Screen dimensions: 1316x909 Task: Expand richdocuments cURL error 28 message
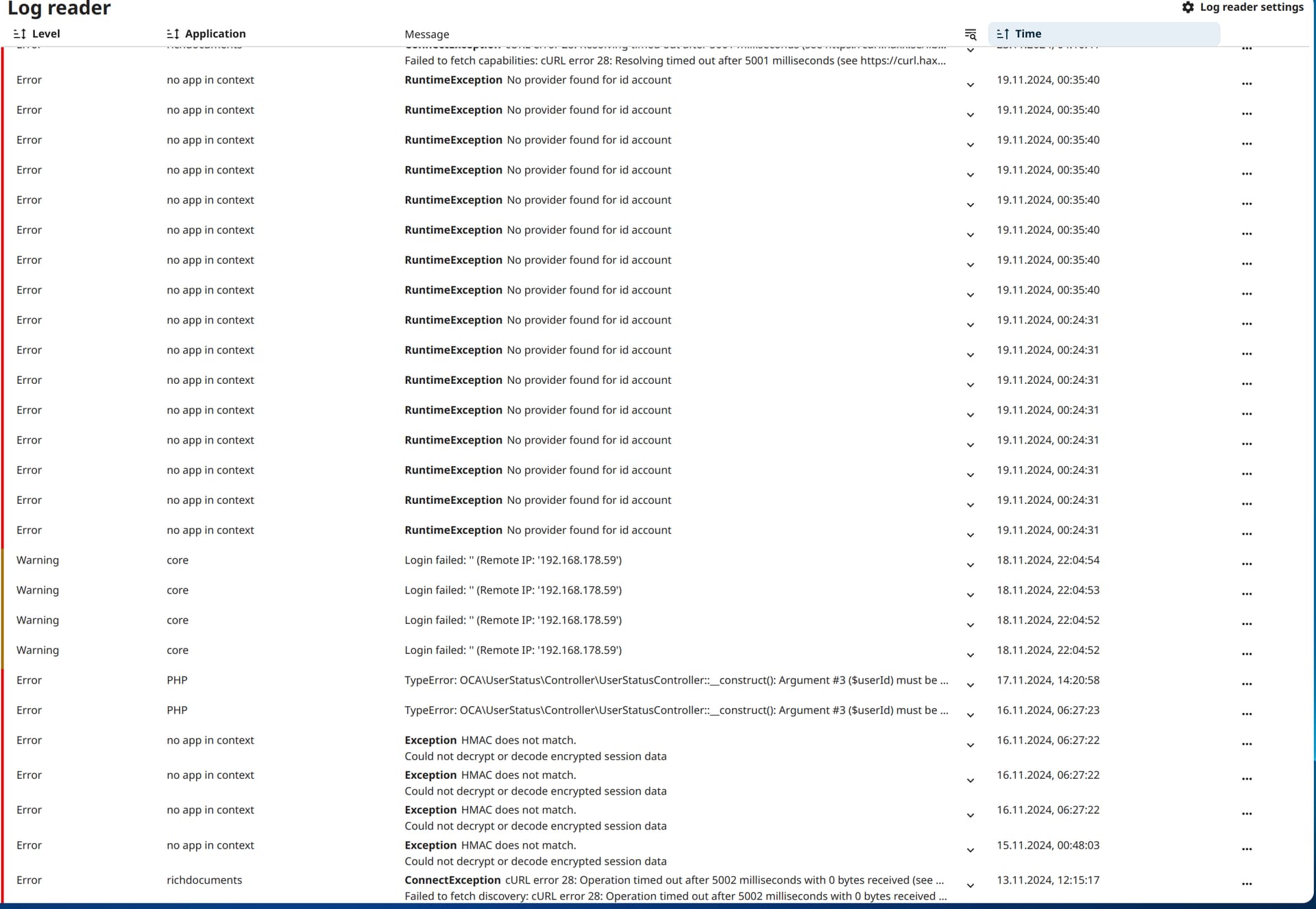970,885
